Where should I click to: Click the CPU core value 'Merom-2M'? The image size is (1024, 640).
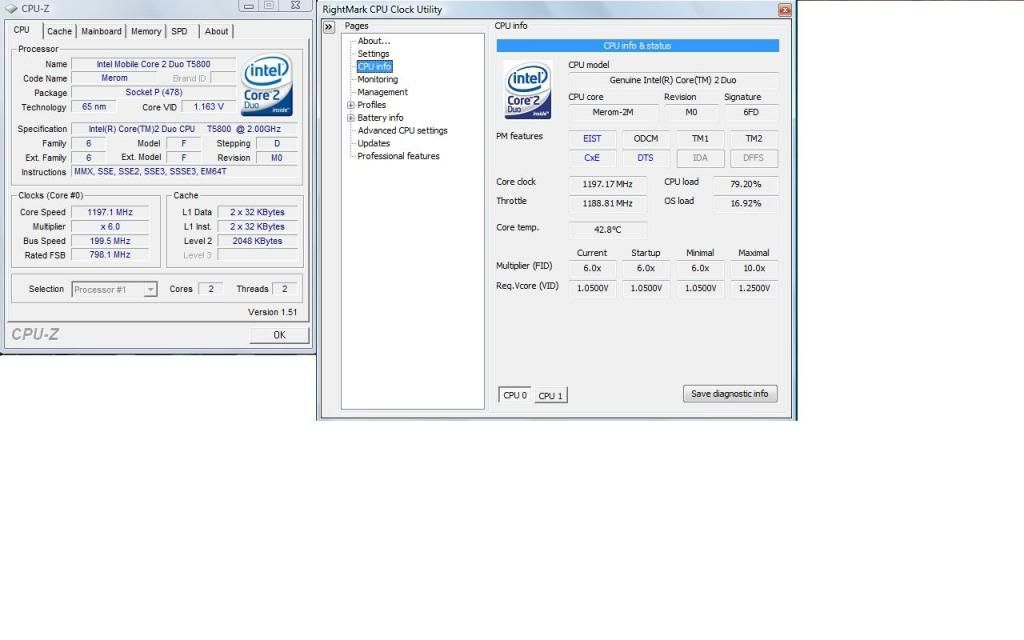(613, 112)
